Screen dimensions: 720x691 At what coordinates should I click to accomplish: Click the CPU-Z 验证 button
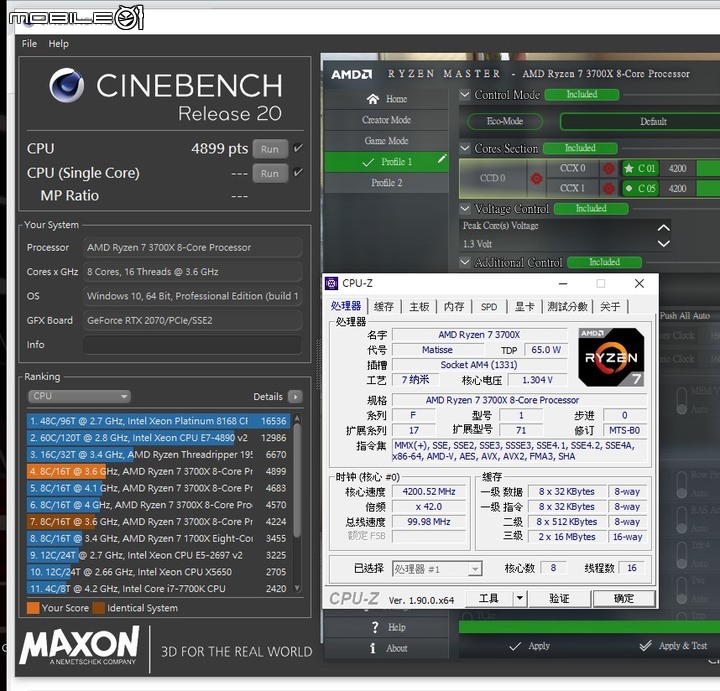pos(559,598)
